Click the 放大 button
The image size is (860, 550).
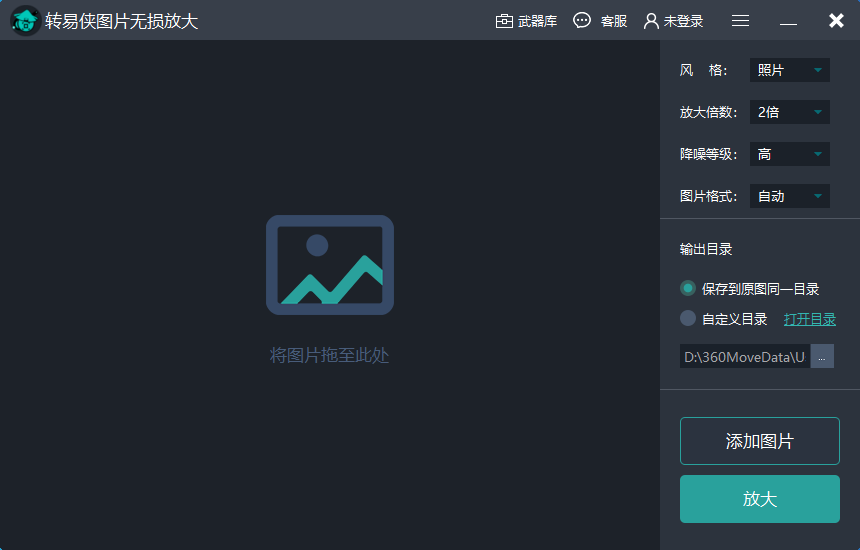tap(760, 499)
